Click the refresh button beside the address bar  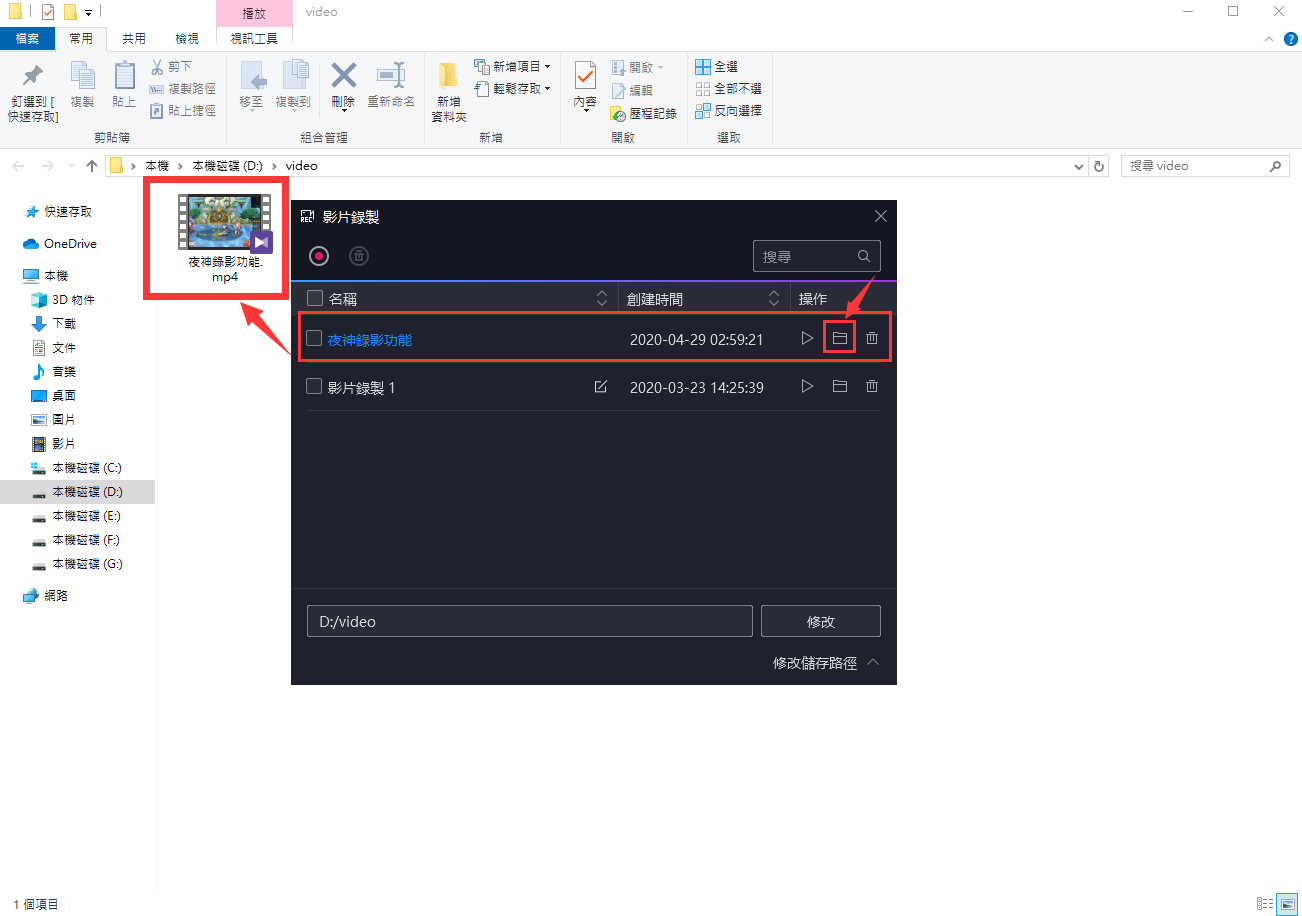point(1100,166)
